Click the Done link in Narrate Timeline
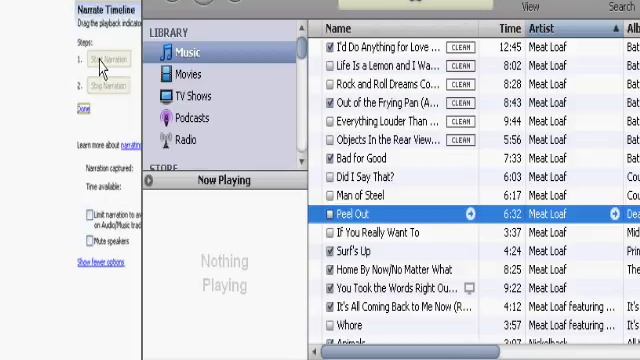This screenshot has width=640, height=360. [x=84, y=109]
